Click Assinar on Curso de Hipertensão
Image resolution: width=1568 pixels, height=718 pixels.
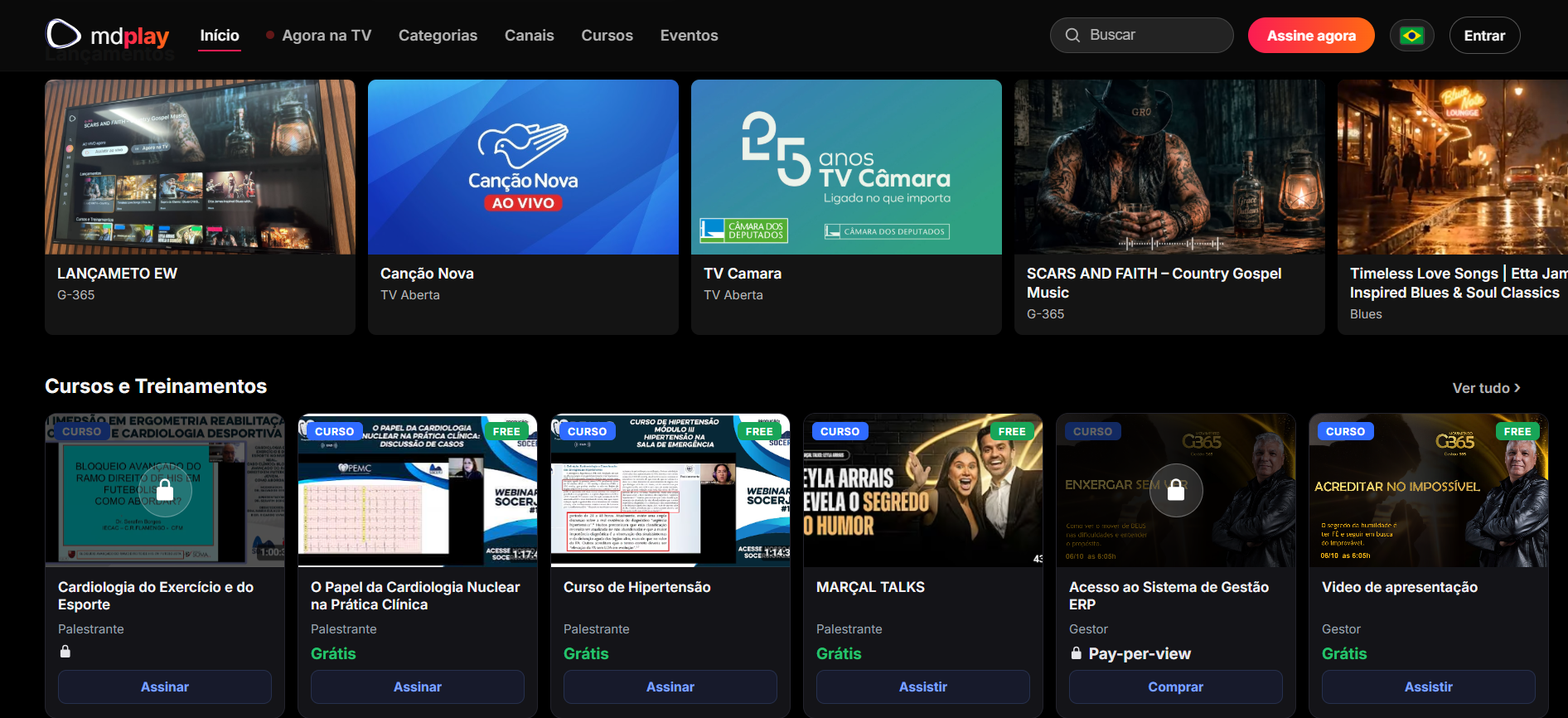[670, 686]
